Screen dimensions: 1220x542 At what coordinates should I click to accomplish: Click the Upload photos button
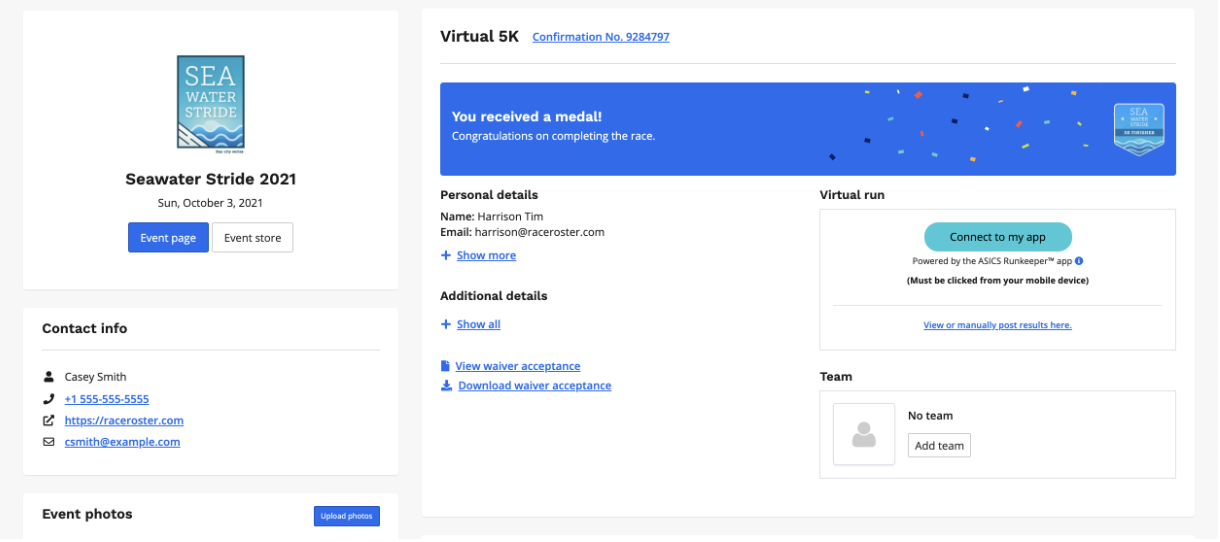pyautogui.click(x=346, y=516)
